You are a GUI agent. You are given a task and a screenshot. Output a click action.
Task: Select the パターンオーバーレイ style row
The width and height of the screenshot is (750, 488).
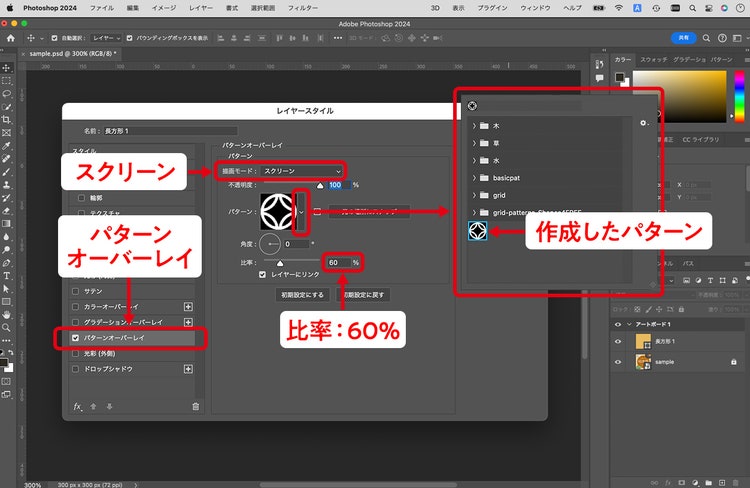[132, 338]
